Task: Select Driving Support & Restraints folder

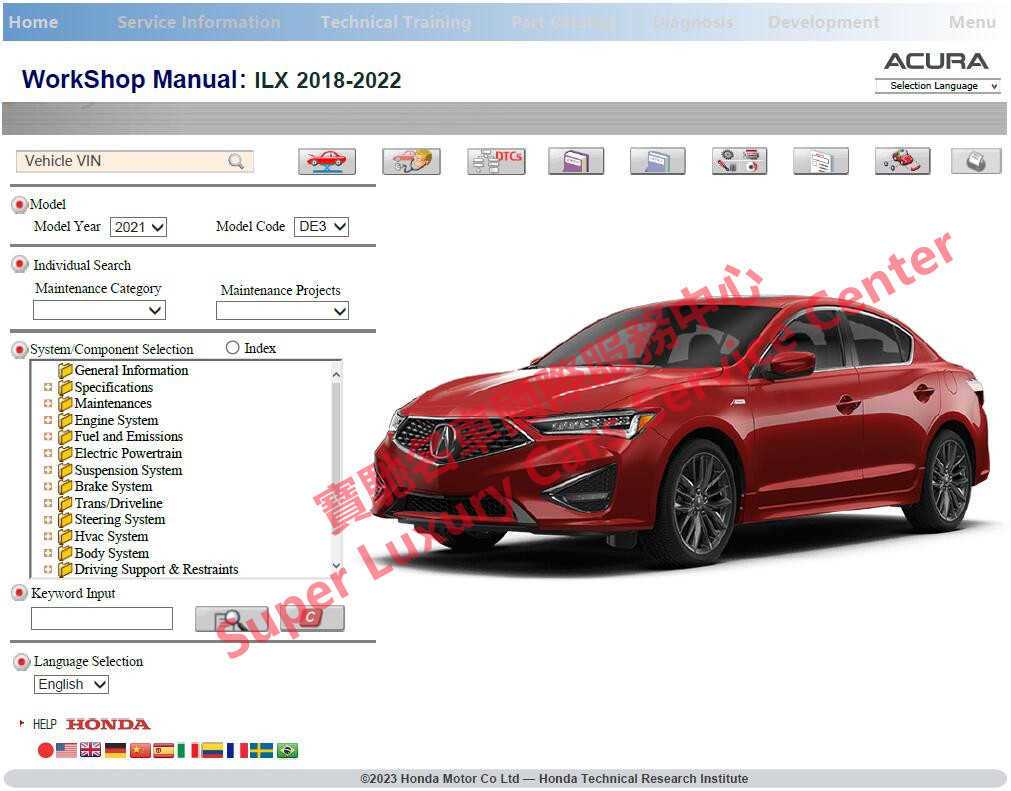Action: coord(148,569)
